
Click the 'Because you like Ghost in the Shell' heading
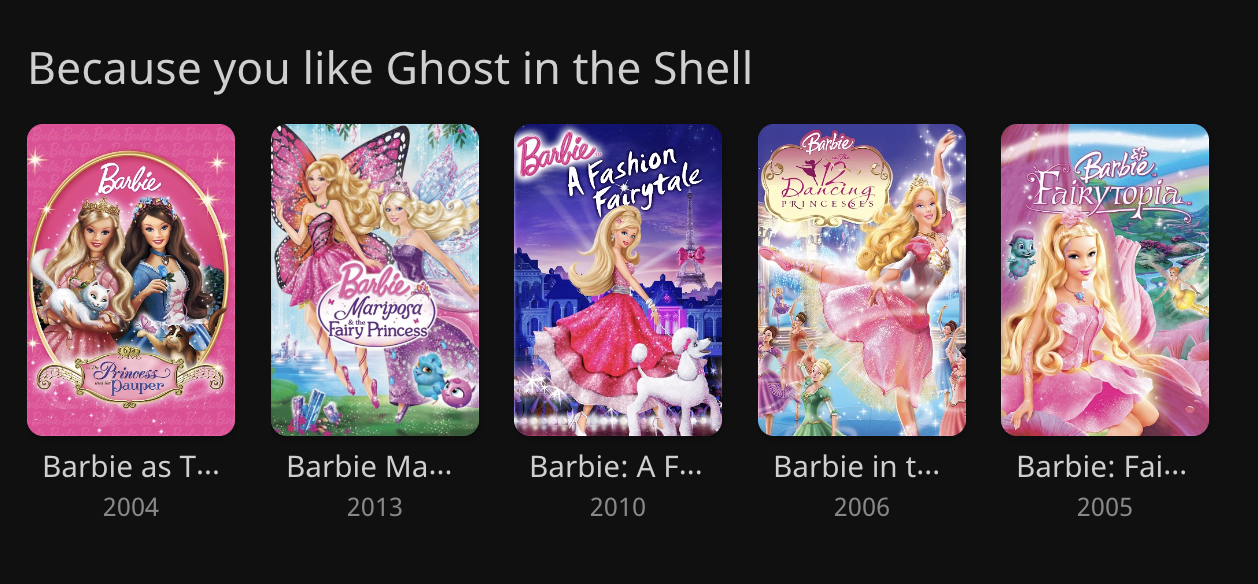click(x=390, y=70)
